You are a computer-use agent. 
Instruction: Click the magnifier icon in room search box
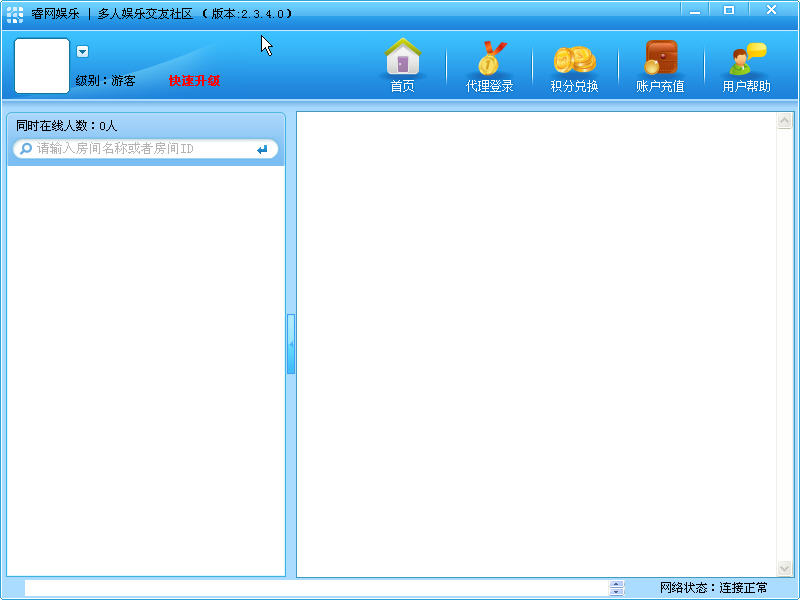pyautogui.click(x=26, y=149)
